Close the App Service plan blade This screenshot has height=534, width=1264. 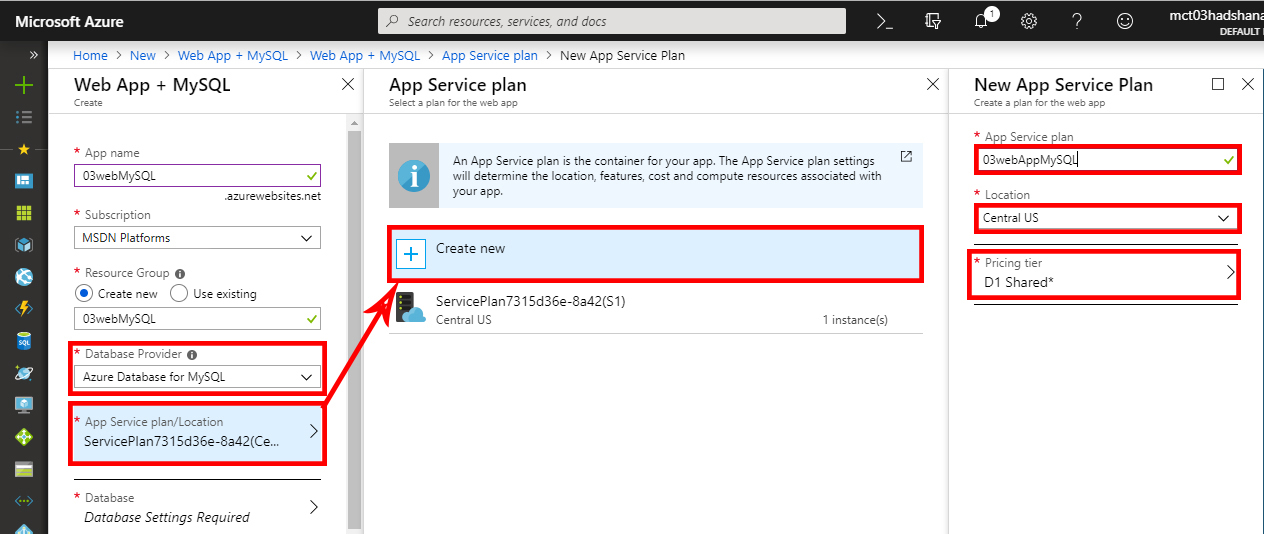[933, 85]
